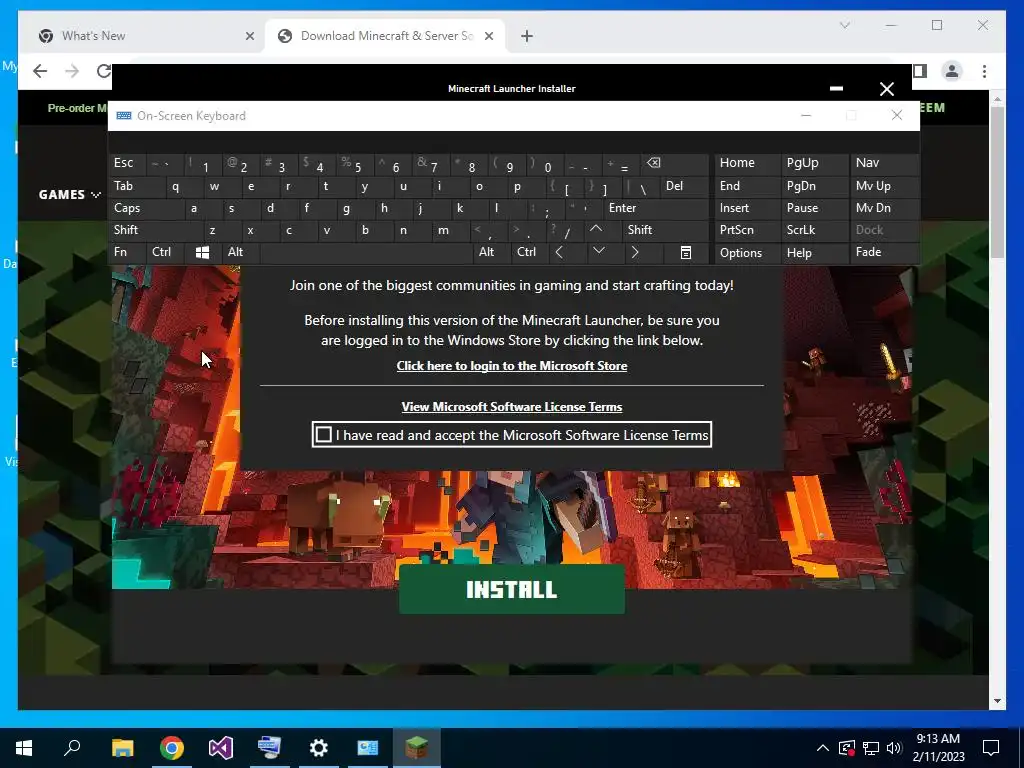
Task: Open Minecraft installer taskbar icon
Action: pos(417,746)
